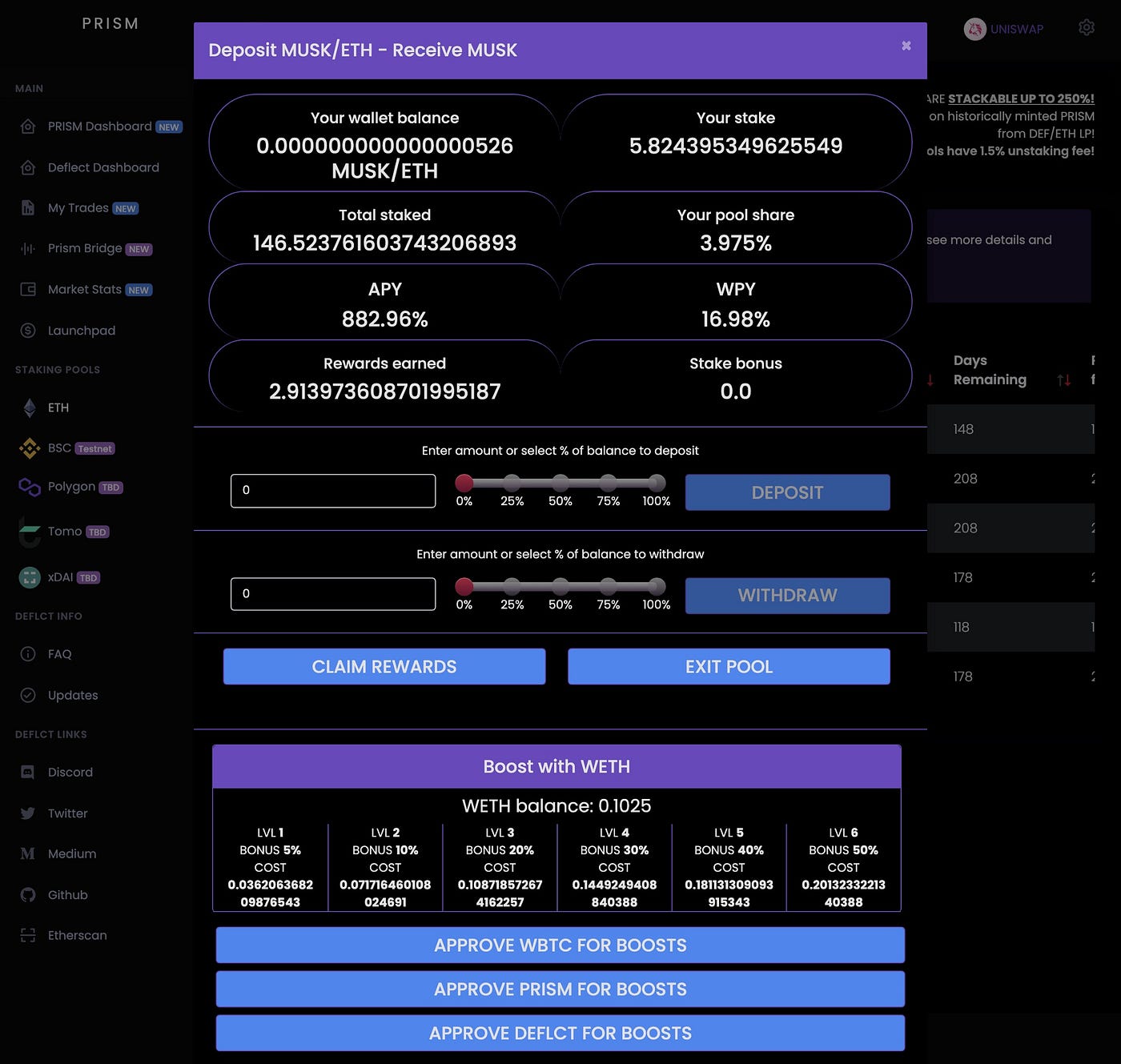1121x1064 pixels.
Task: Click the FAQ info circle icon
Action: pyautogui.click(x=28, y=654)
